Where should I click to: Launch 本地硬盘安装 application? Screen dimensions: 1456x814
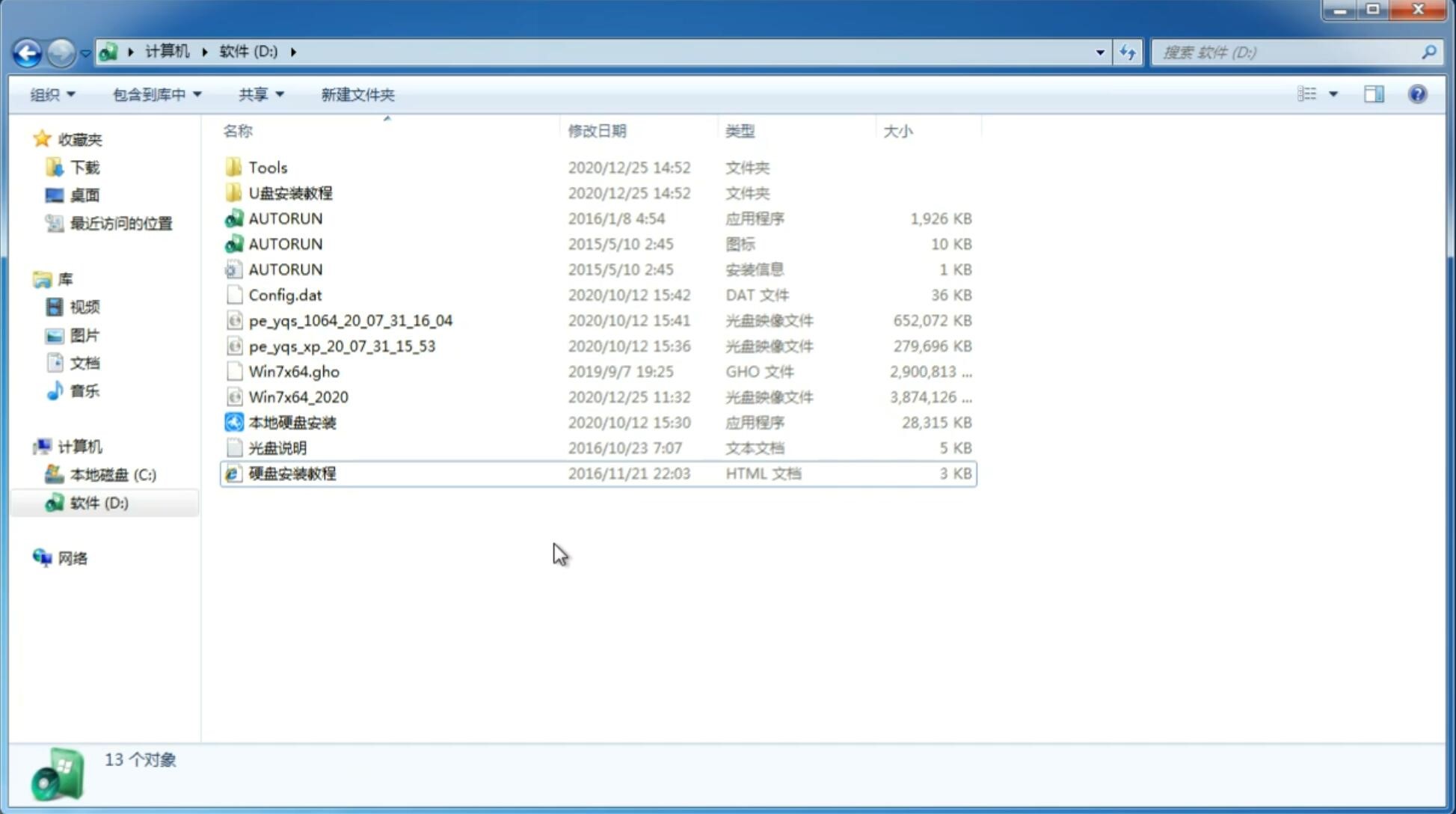(x=292, y=422)
